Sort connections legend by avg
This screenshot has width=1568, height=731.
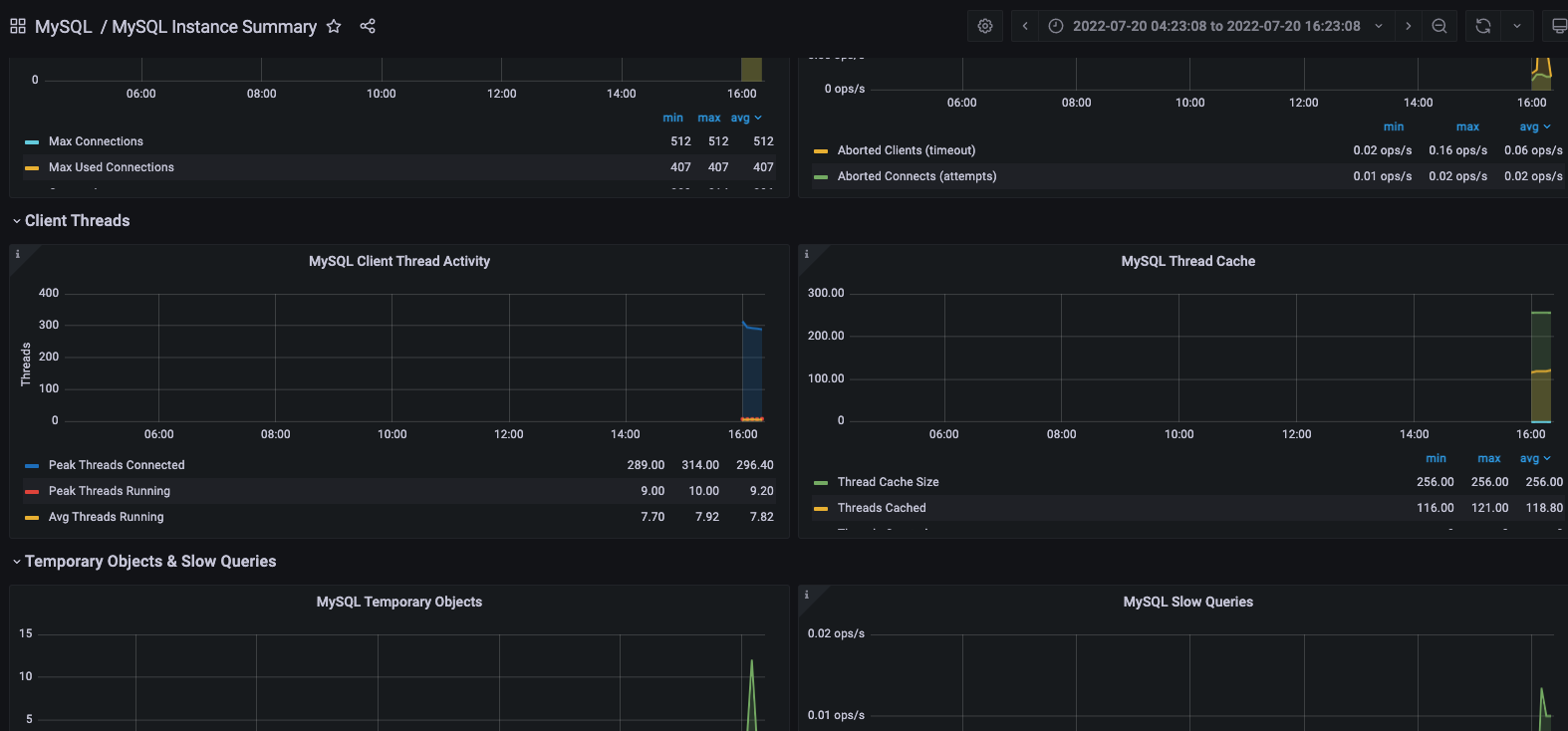click(x=745, y=118)
